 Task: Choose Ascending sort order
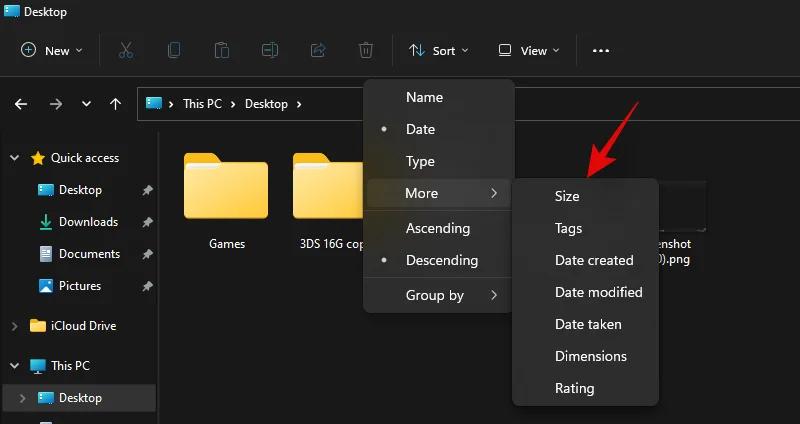[439, 229]
